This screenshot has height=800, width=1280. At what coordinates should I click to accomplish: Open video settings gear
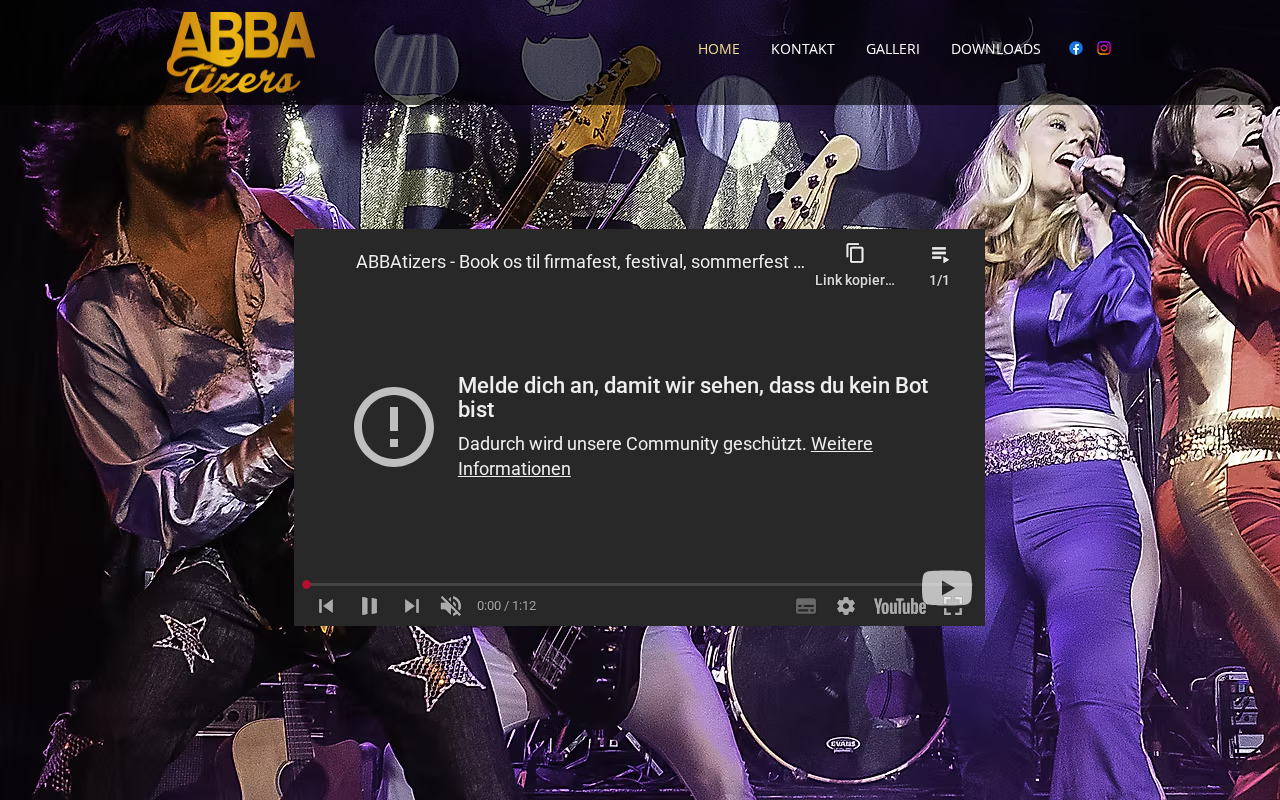point(846,606)
